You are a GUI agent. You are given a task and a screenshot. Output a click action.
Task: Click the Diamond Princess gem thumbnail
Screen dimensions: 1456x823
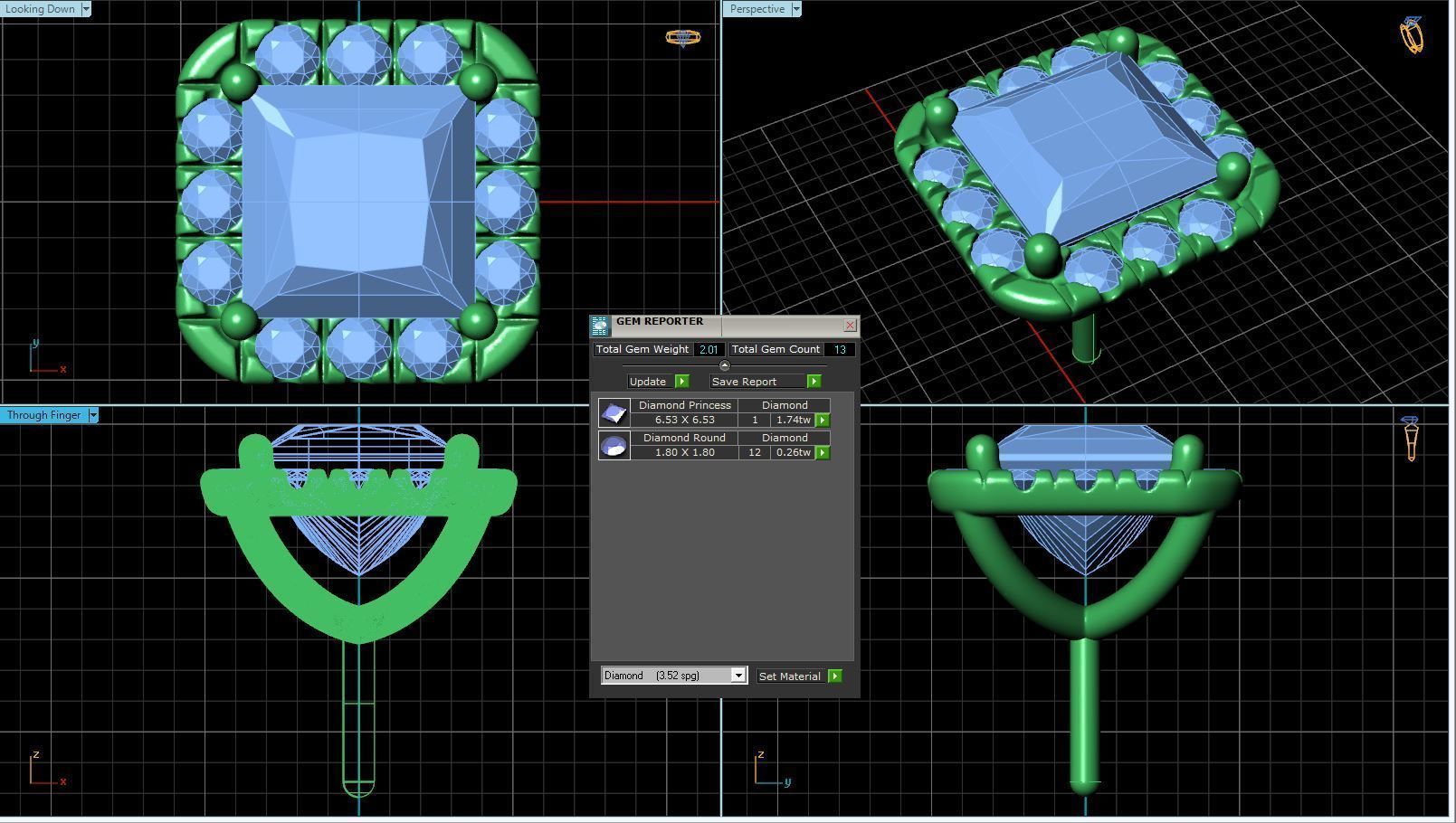614,413
